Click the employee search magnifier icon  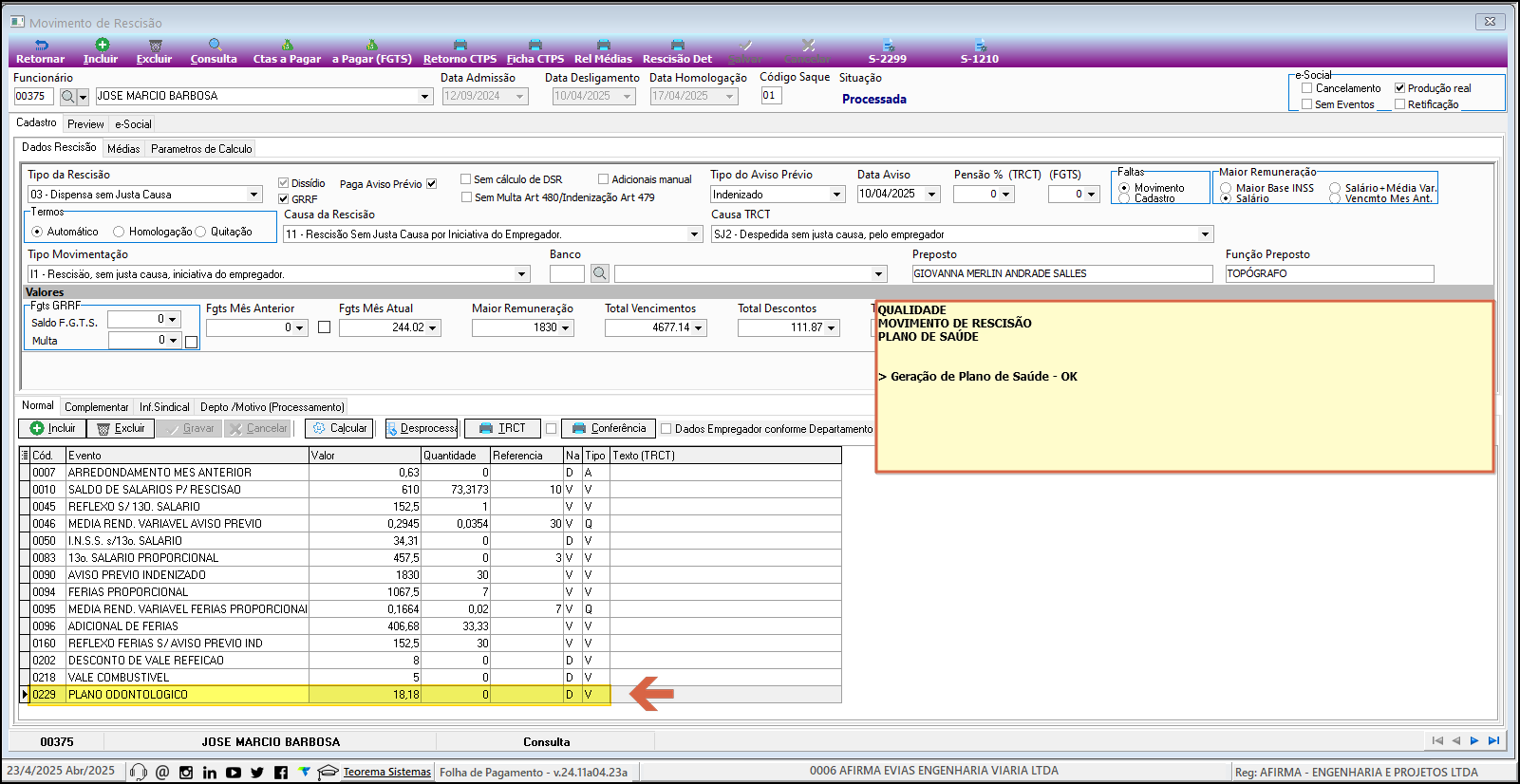pos(67,97)
